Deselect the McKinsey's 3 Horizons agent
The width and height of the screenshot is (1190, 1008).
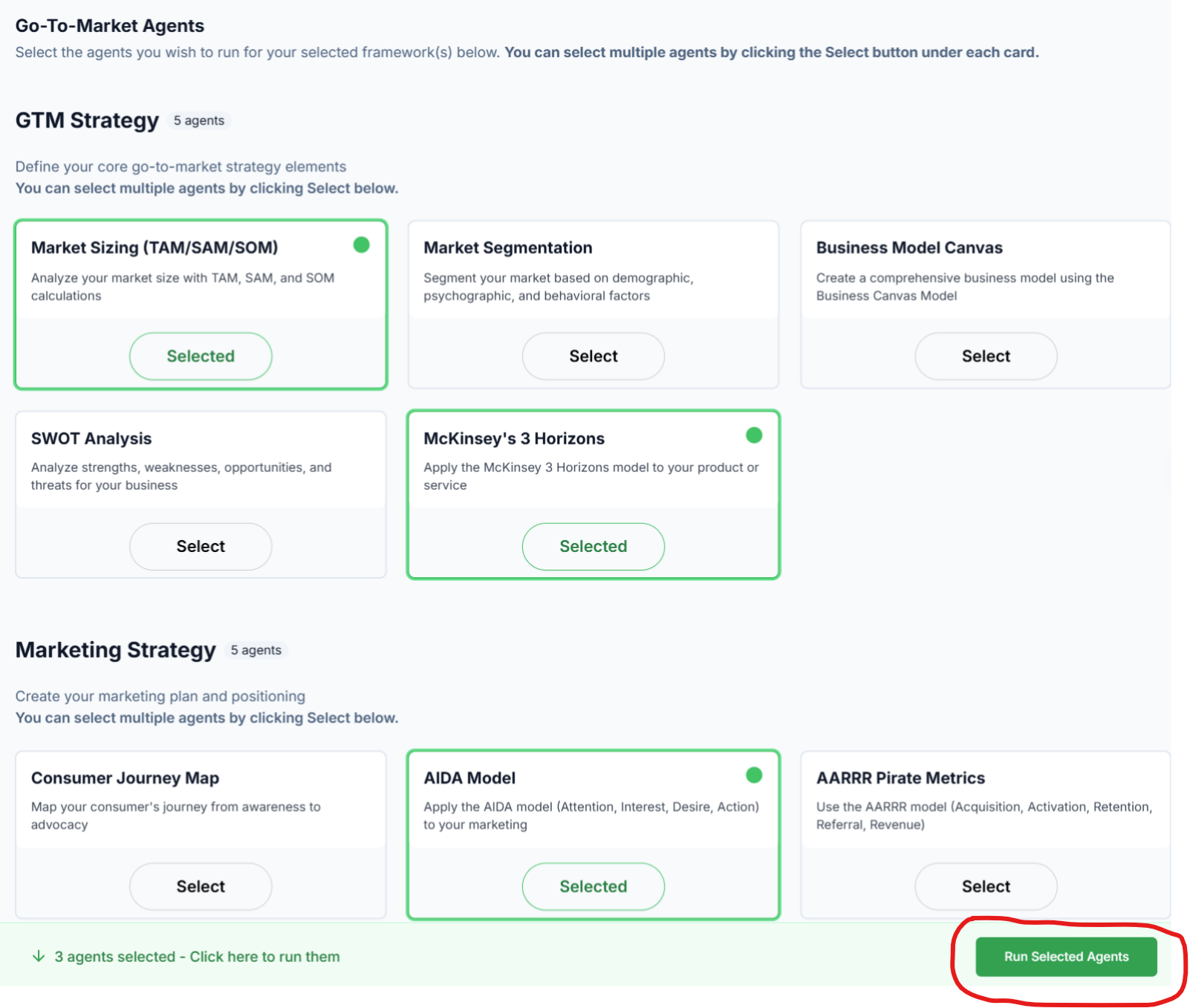coord(593,547)
